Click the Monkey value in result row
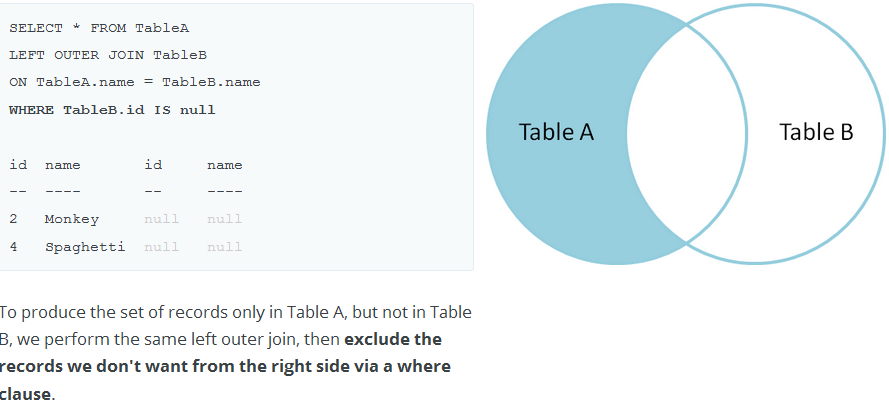Image resolution: width=889 pixels, height=407 pixels. coord(71,220)
